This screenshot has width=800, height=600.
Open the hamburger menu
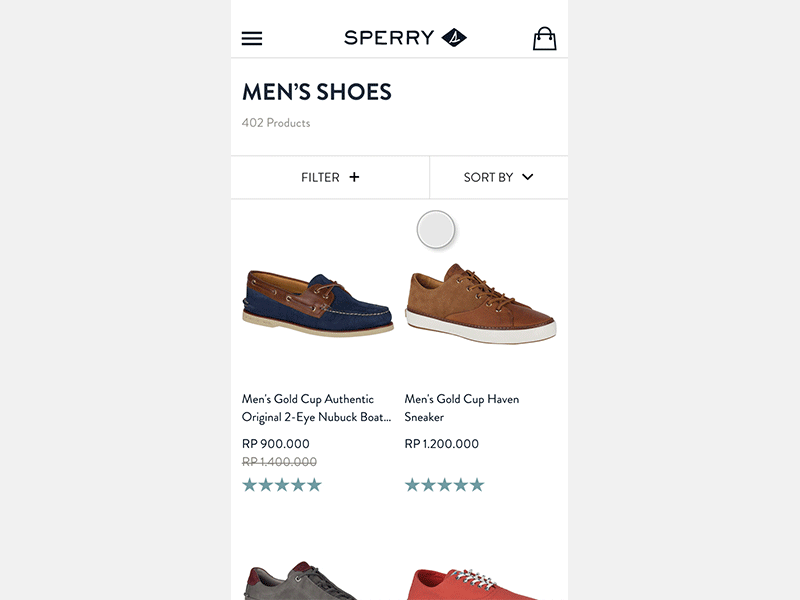(x=252, y=38)
